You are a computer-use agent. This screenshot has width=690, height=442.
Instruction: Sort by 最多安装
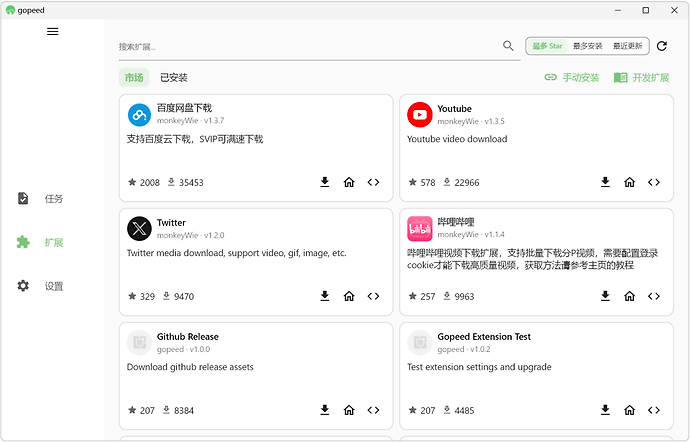click(x=587, y=46)
